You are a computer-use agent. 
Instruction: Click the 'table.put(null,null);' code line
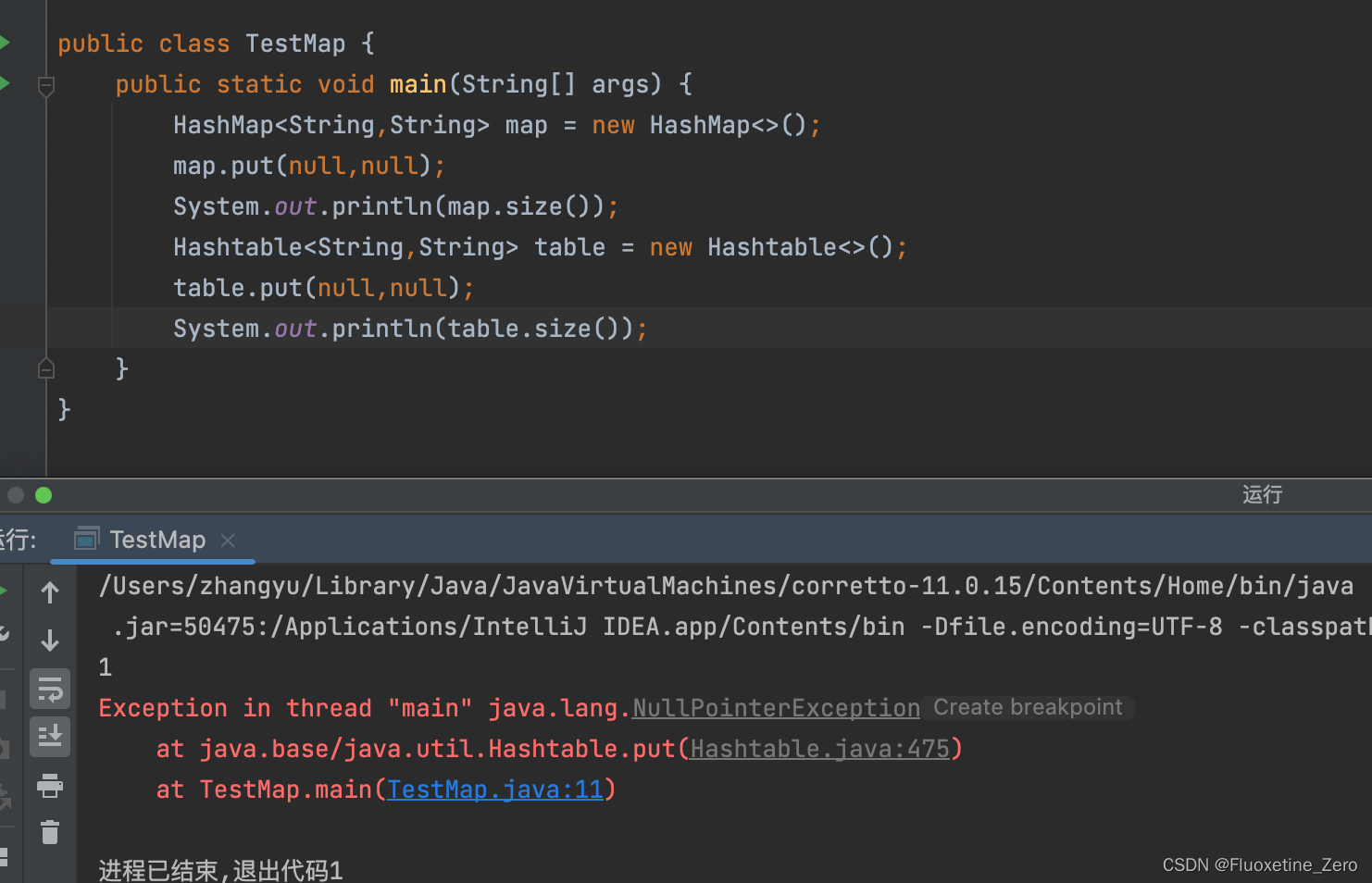324,288
